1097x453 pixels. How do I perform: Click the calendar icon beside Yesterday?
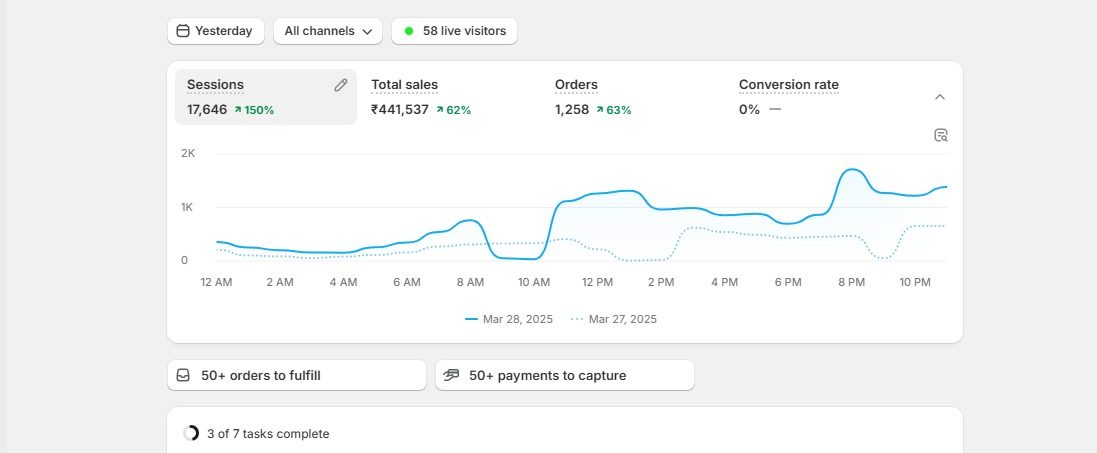coord(182,31)
